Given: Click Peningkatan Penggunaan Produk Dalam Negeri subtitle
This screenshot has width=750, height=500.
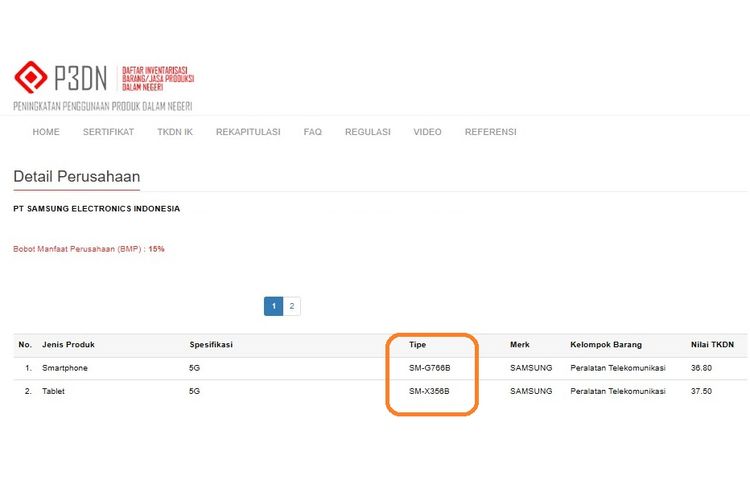Looking at the screenshot, I should coord(103,106).
